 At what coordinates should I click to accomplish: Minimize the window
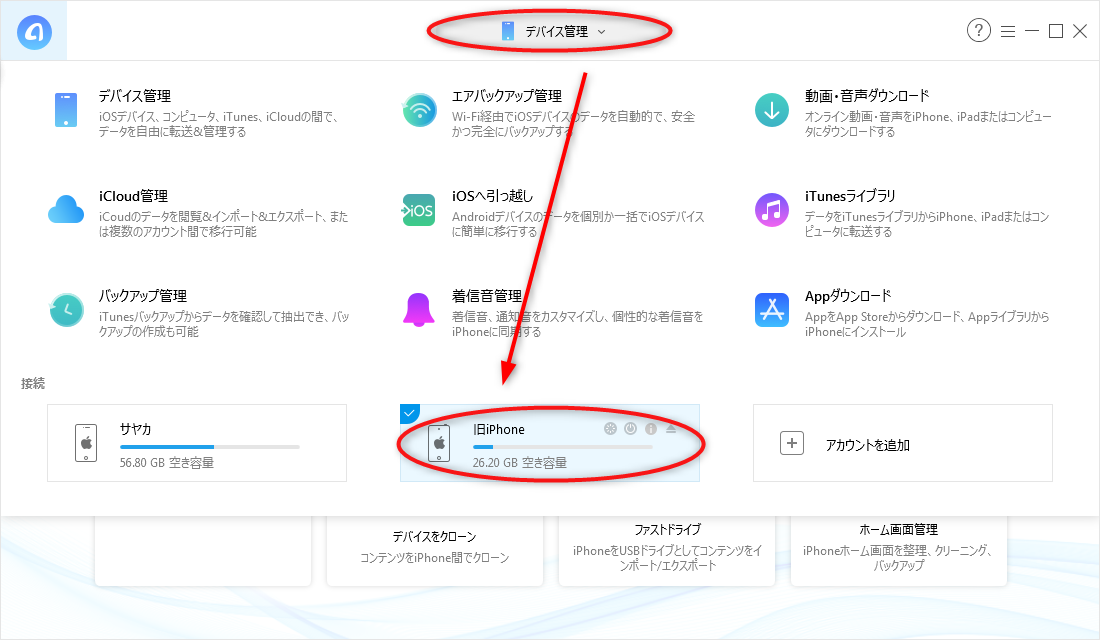click(x=1032, y=31)
